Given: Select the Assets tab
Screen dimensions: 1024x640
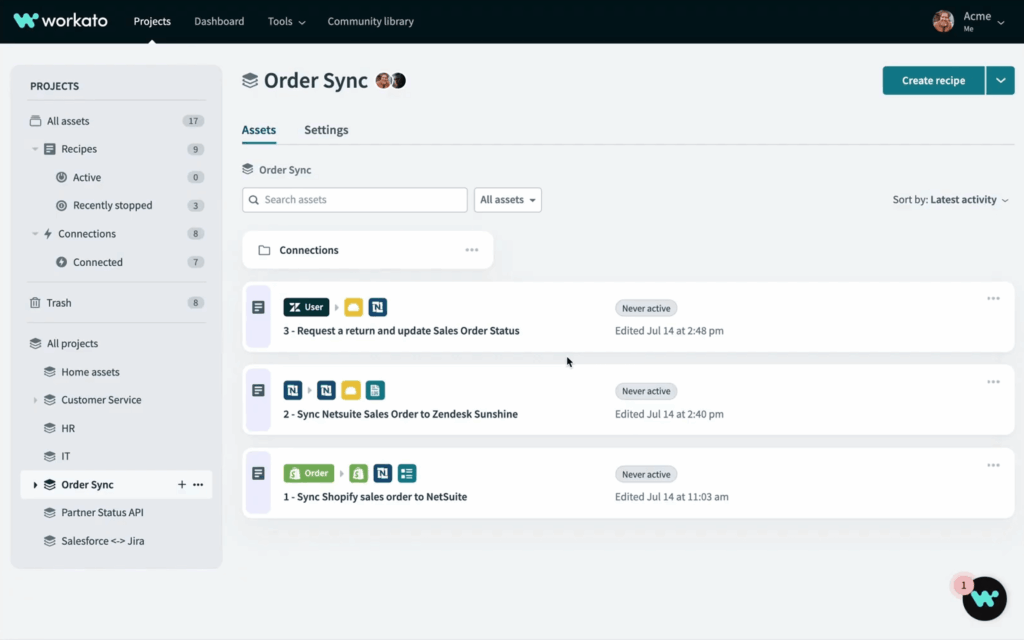Looking at the screenshot, I should (x=259, y=130).
